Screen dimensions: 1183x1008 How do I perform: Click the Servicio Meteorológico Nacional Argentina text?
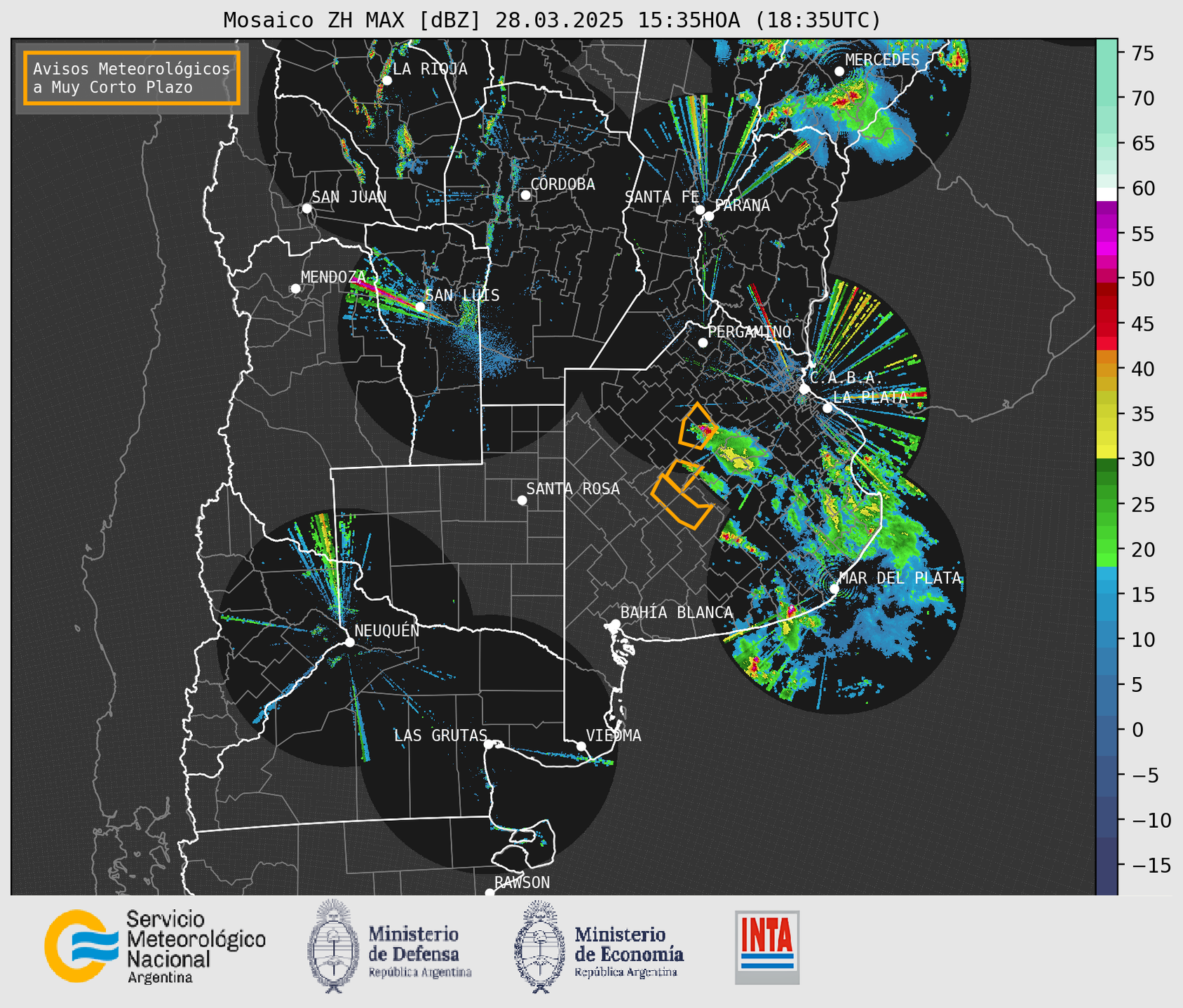pyautogui.click(x=196, y=948)
